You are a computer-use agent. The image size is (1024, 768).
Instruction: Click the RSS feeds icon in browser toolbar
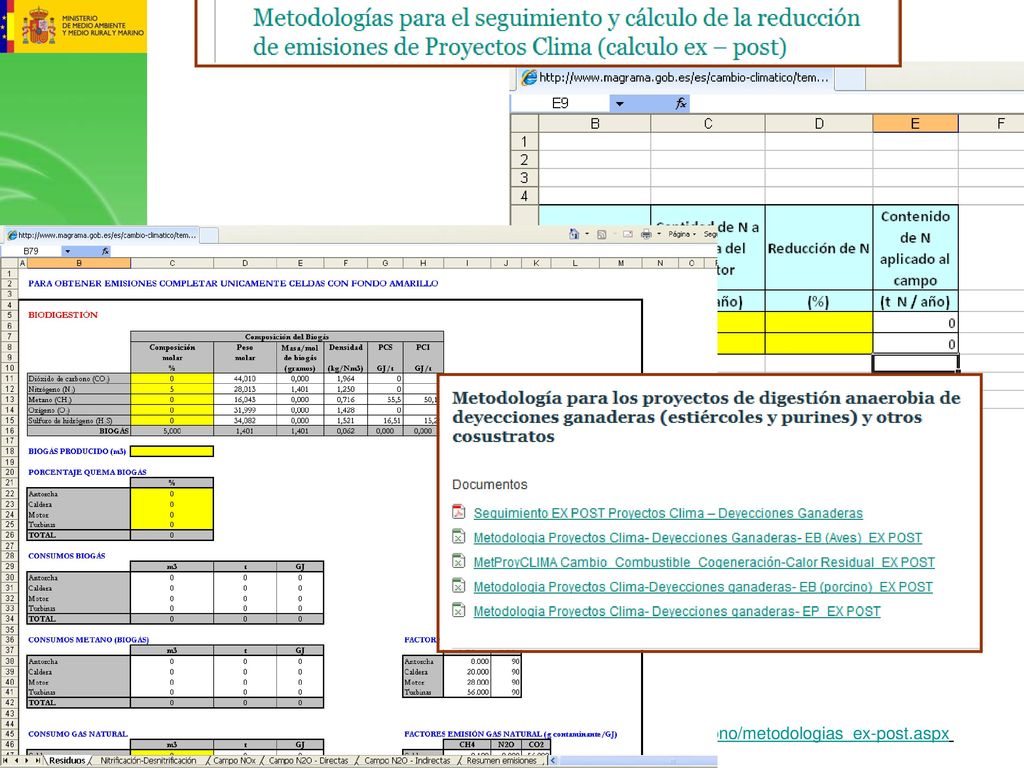601,234
